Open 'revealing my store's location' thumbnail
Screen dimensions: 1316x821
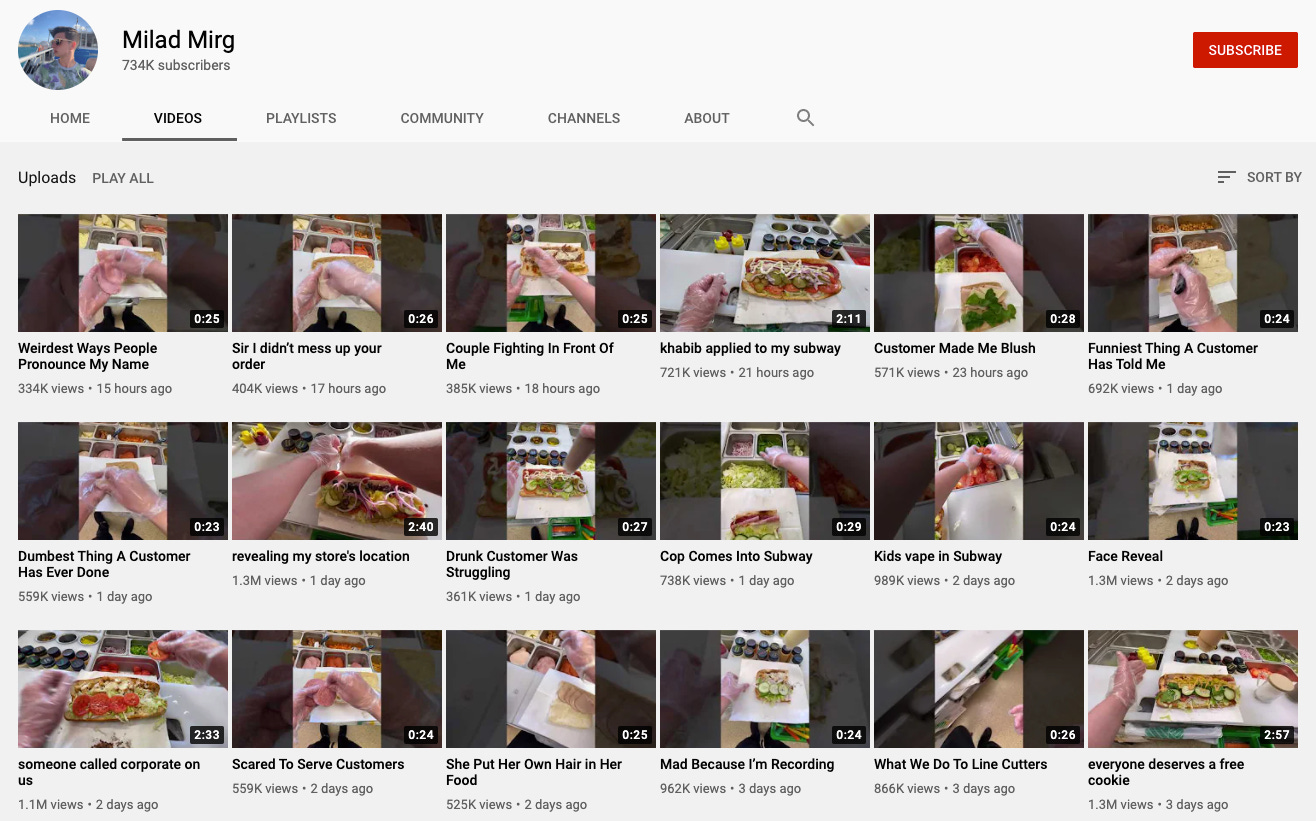pos(337,481)
